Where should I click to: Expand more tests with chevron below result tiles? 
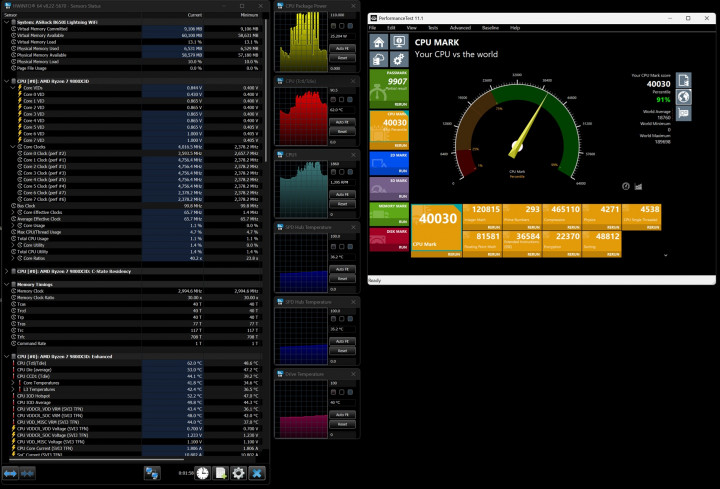tap(665, 255)
